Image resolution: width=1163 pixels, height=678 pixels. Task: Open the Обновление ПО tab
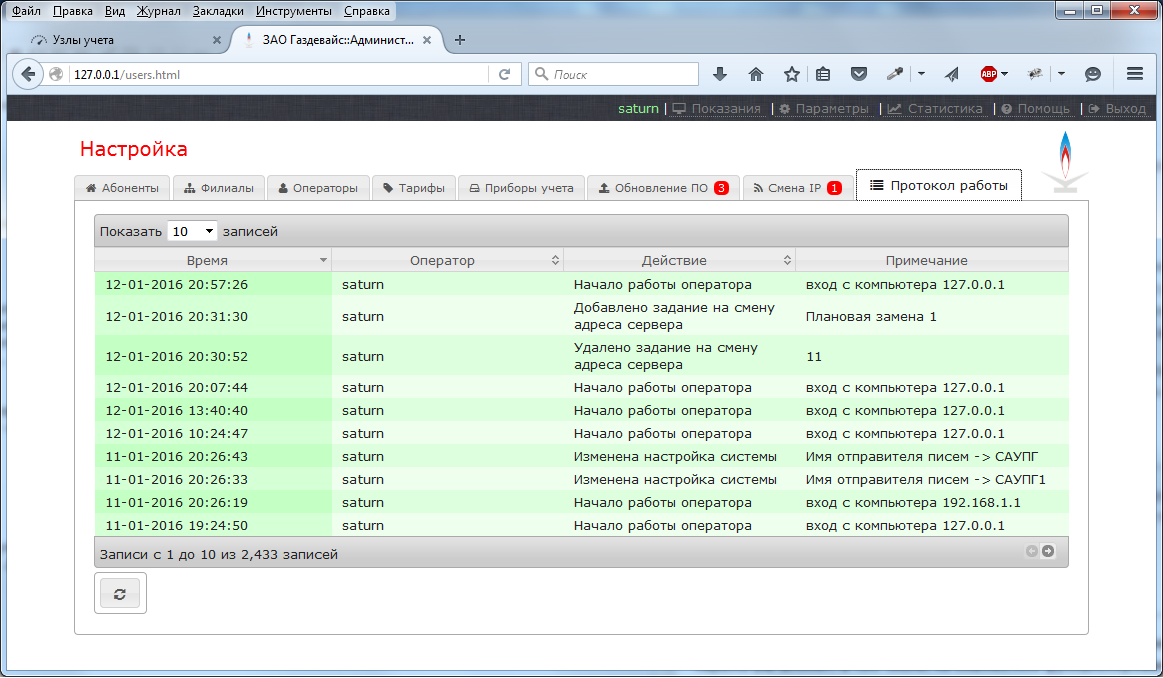tap(662, 188)
